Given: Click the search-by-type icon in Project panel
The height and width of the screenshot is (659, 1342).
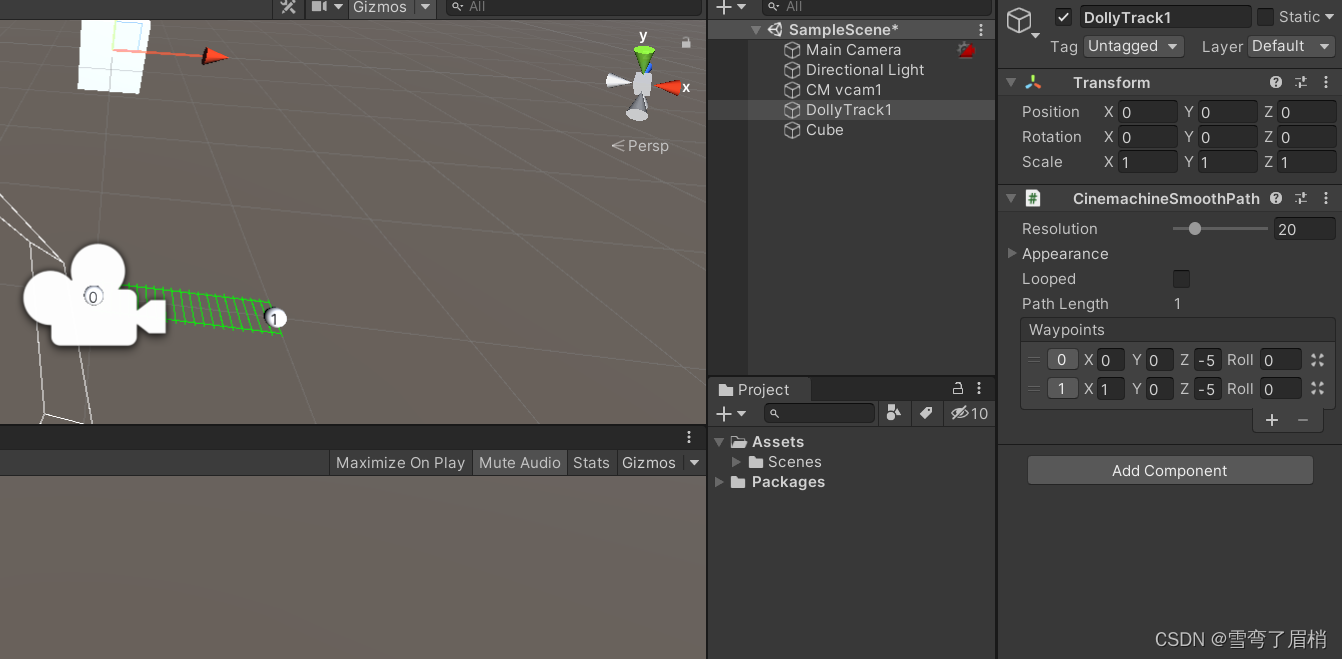Looking at the screenshot, I should [893, 413].
